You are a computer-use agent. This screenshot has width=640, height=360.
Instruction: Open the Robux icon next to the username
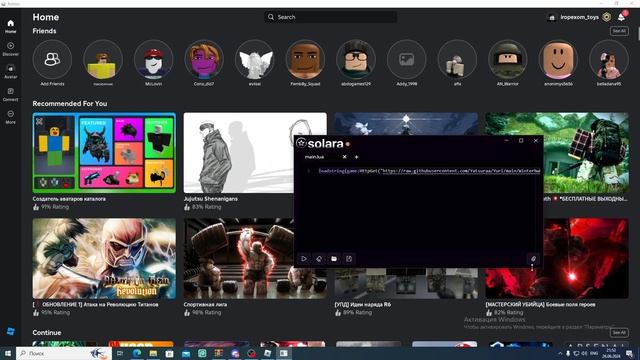pyautogui.click(x=607, y=17)
